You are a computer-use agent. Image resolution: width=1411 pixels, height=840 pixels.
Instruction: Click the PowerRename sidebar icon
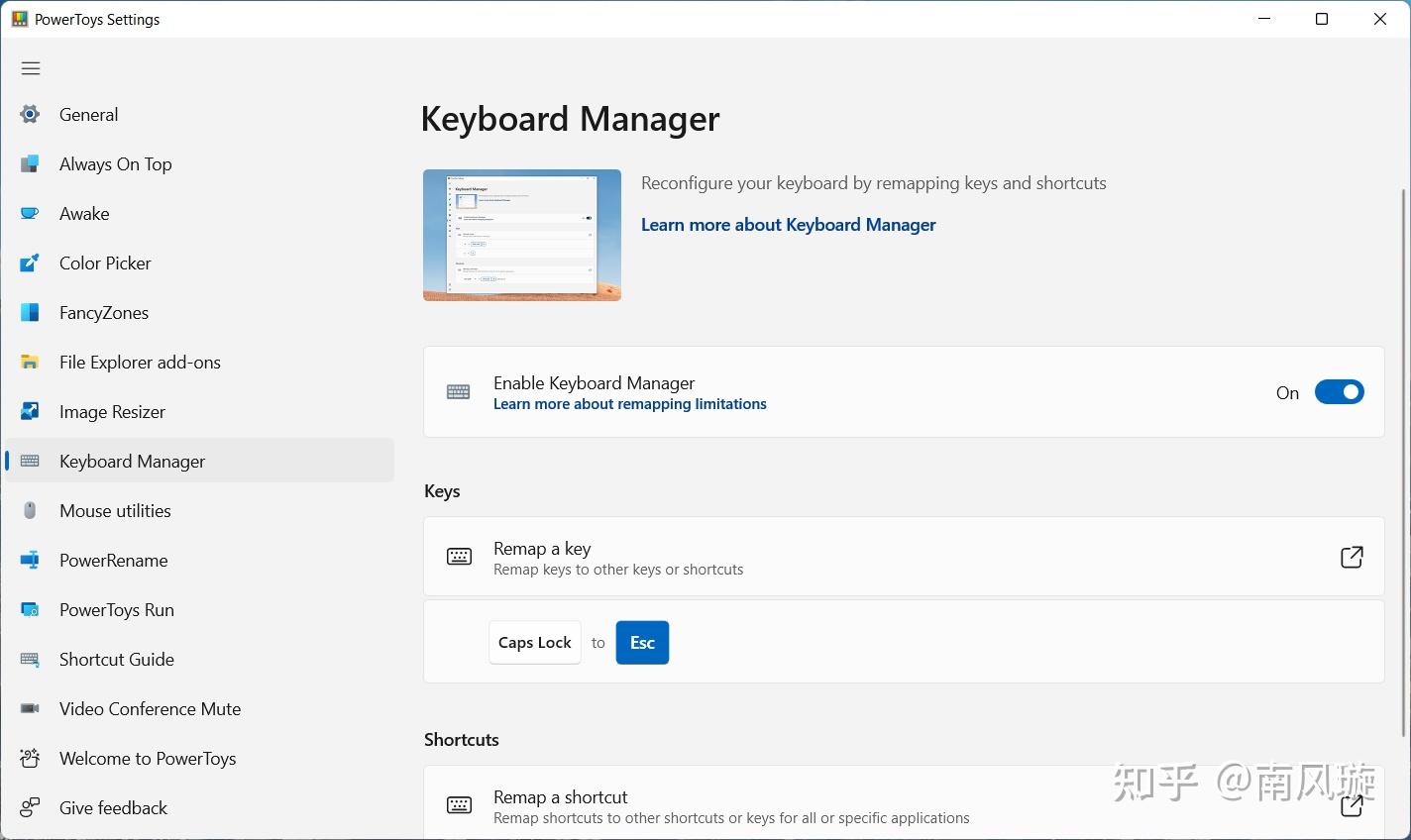coord(30,561)
